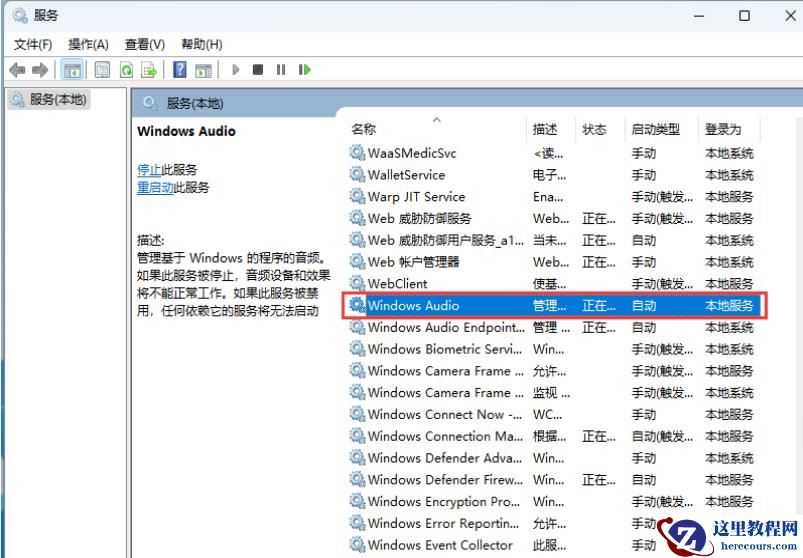Click the WebClient gear icon

[357, 283]
